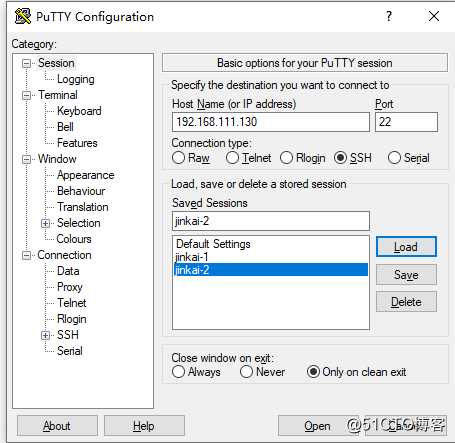The height and width of the screenshot is (443, 455).
Task: Expand the SSH tree node
Action: click(46, 335)
